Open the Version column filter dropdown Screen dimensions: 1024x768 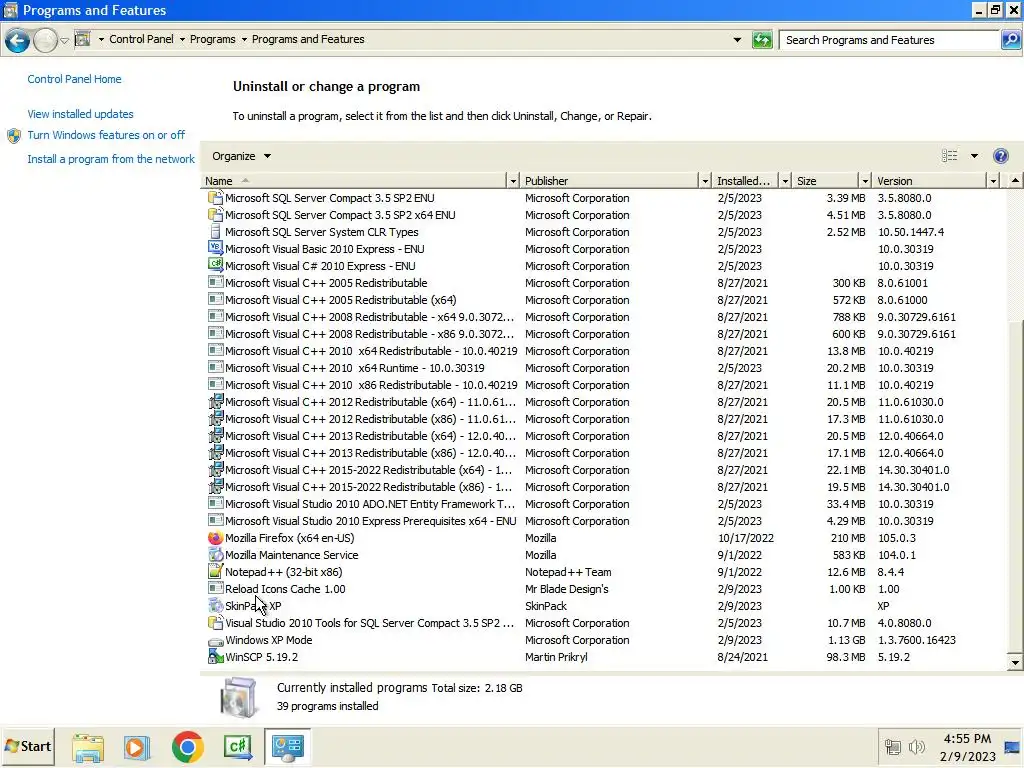(x=993, y=181)
